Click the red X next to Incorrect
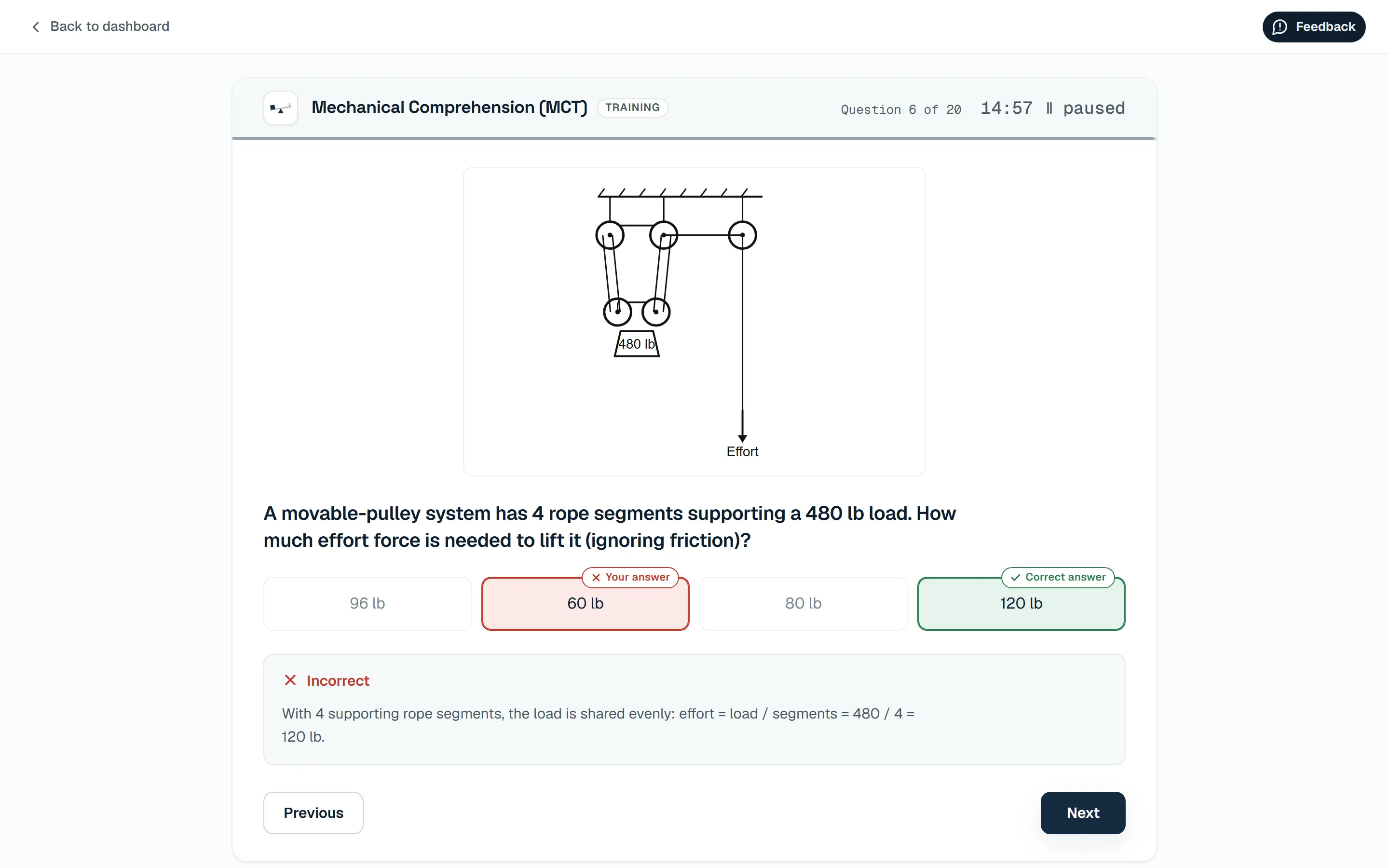The image size is (1389, 868). tap(290, 680)
